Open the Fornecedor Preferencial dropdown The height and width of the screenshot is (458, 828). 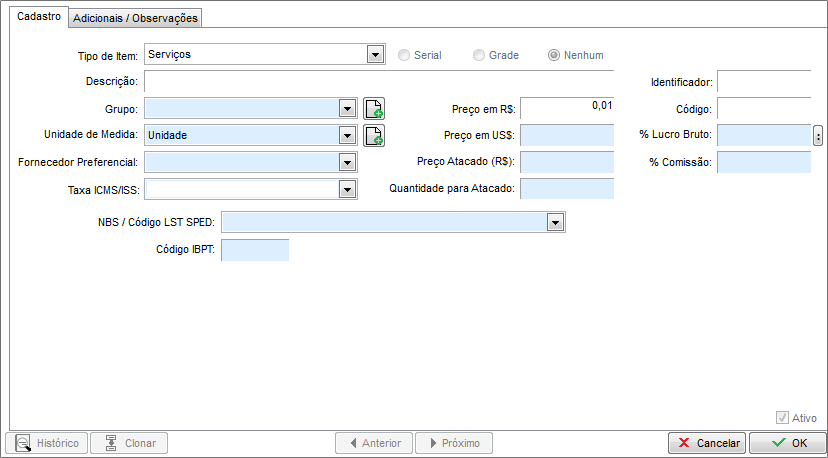[348, 162]
